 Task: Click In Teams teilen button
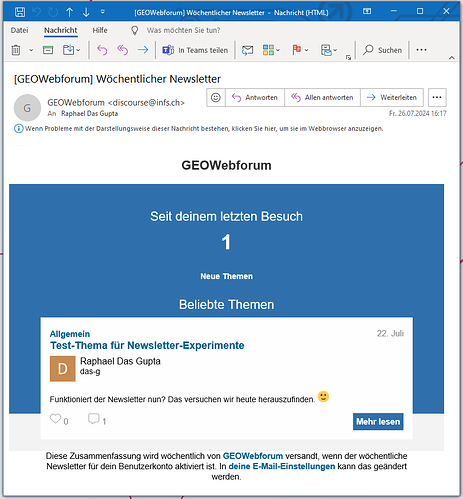[195, 50]
